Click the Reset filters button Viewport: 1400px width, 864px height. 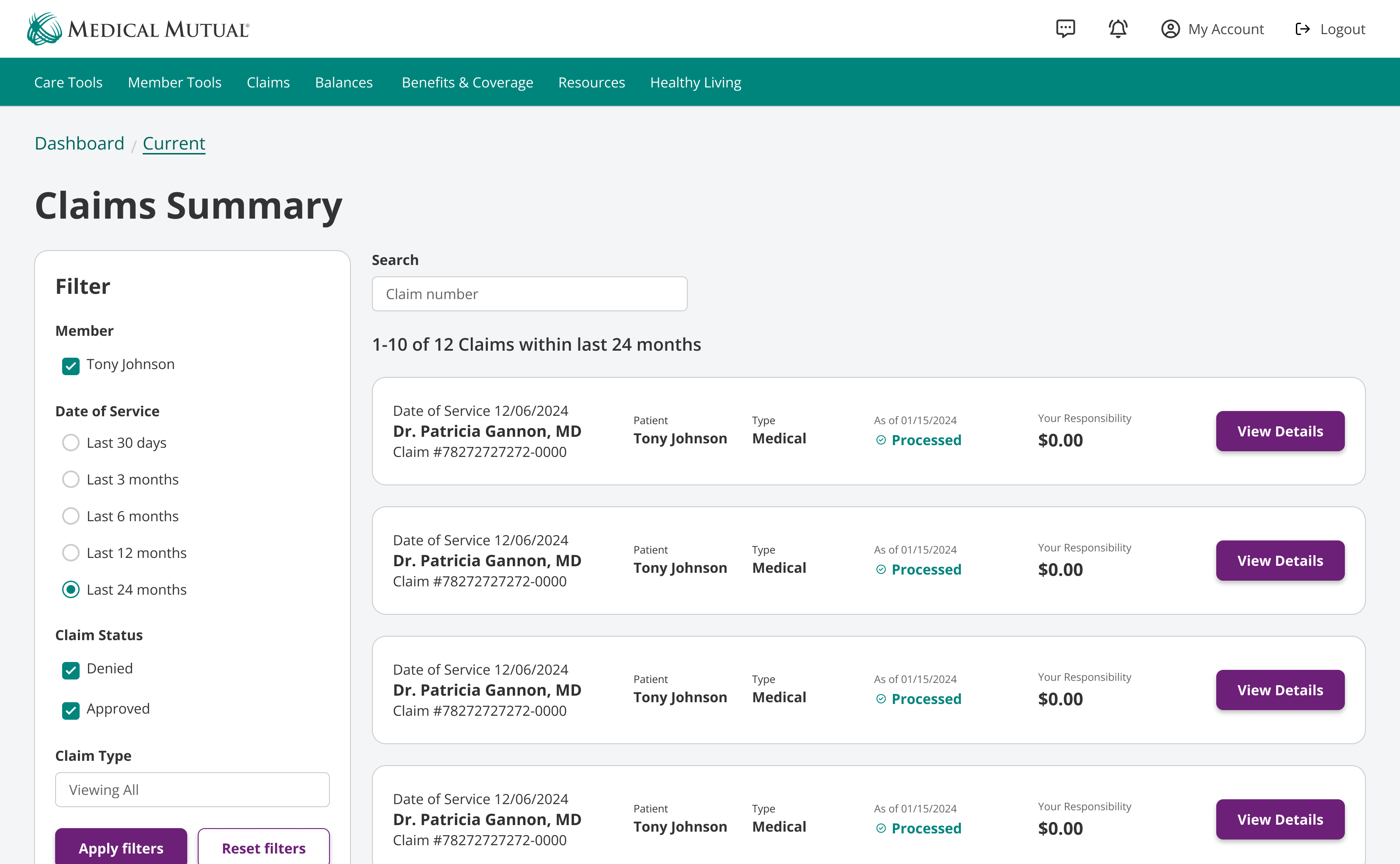coord(263,847)
